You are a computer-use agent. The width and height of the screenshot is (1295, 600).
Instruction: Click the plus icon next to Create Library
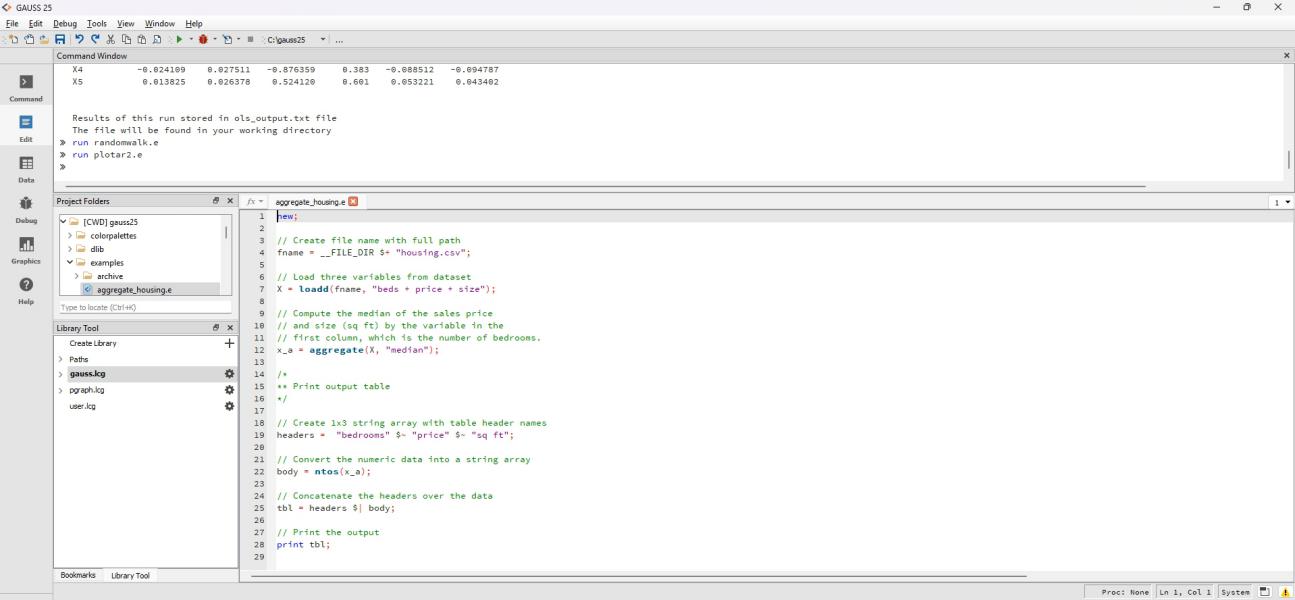[x=229, y=343]
